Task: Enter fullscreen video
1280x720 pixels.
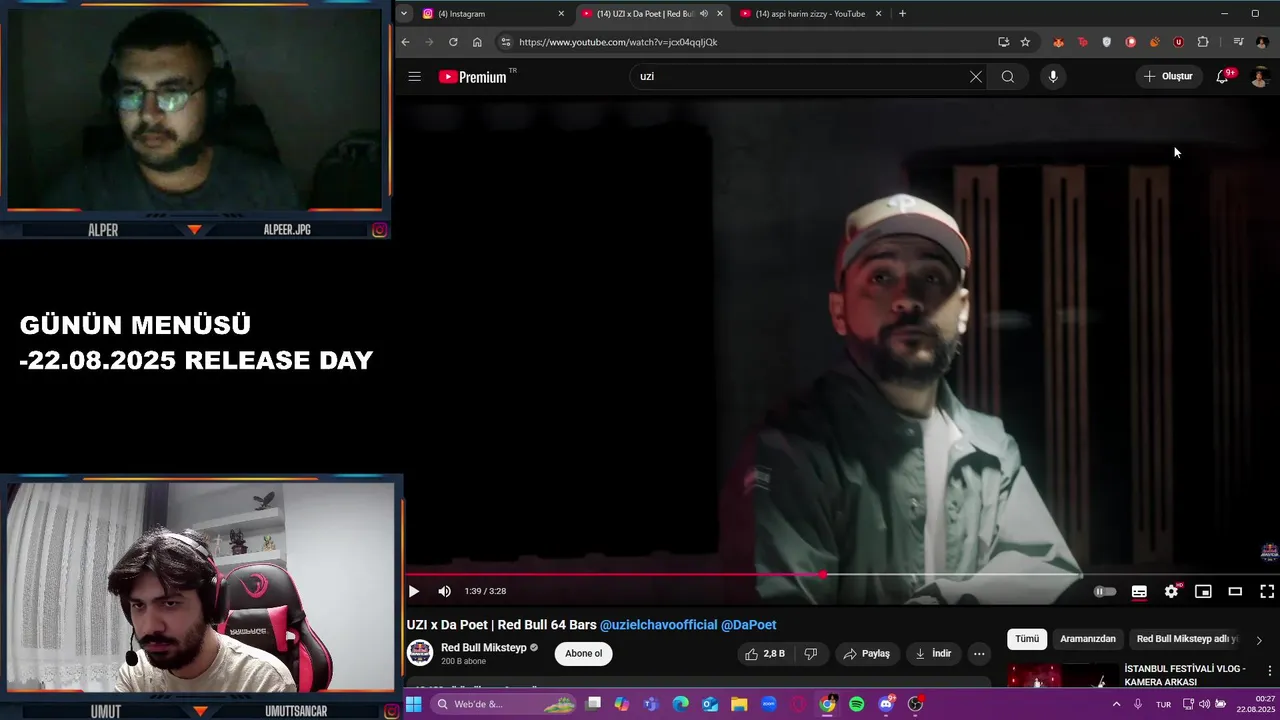Action: pos(1267,591)
